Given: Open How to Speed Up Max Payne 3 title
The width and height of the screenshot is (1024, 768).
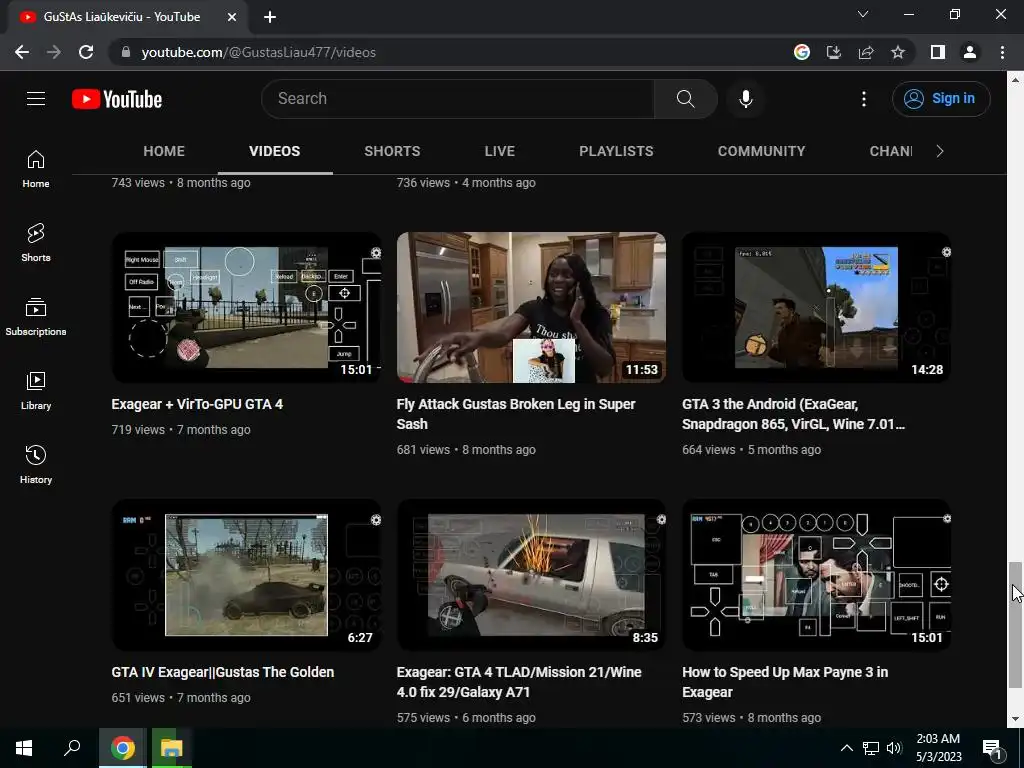Looking at the screenshot, I should pos(785,682).
